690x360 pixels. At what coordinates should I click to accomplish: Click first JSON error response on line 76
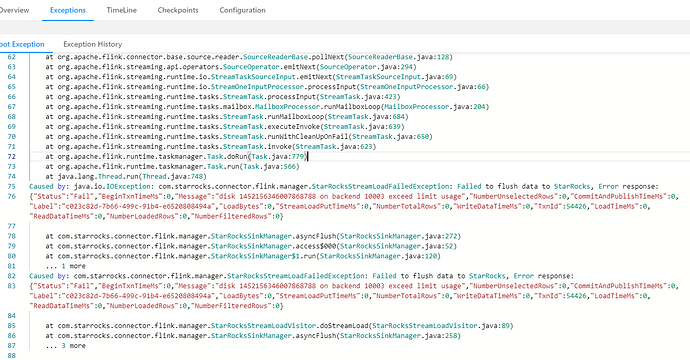click(354, 206)
